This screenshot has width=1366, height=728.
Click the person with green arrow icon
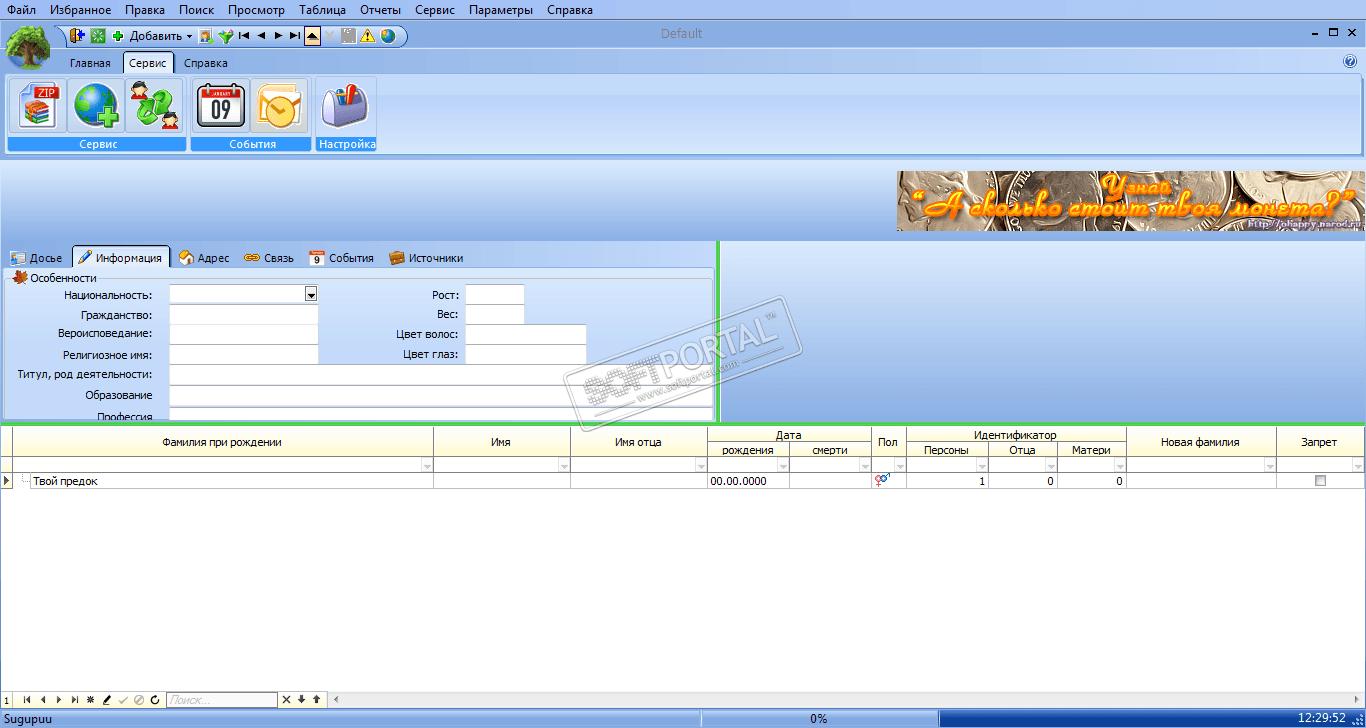coord(206,36)
